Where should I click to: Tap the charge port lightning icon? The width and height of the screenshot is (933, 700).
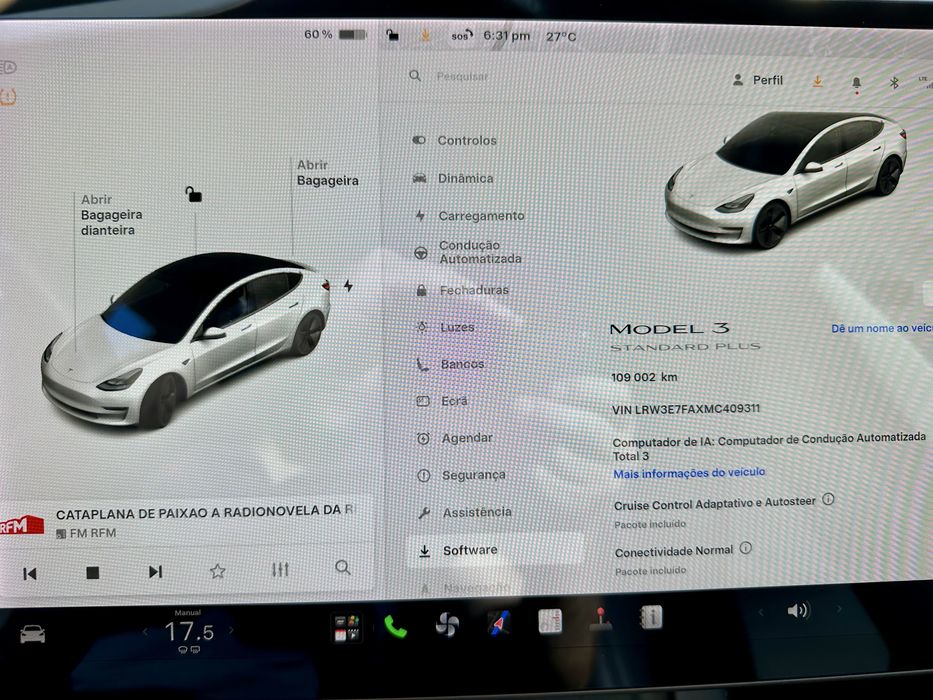(x=348, y=286)
